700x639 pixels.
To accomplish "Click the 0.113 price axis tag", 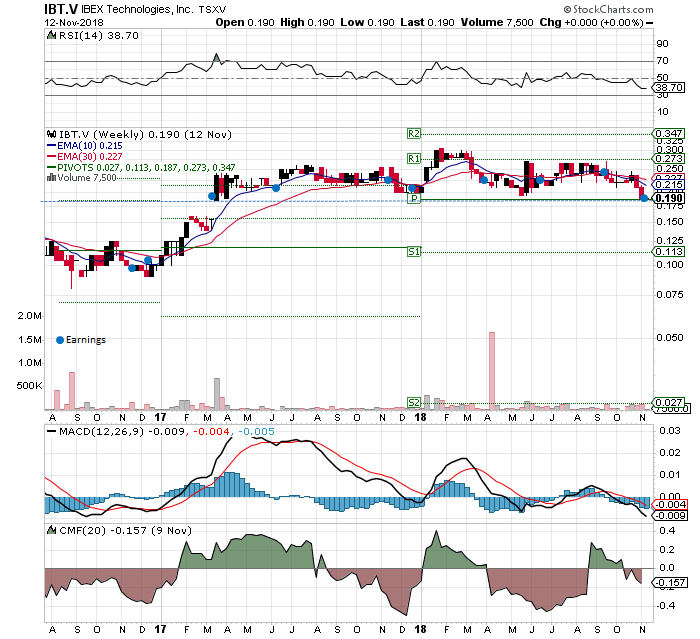I will tap(669, 251).
